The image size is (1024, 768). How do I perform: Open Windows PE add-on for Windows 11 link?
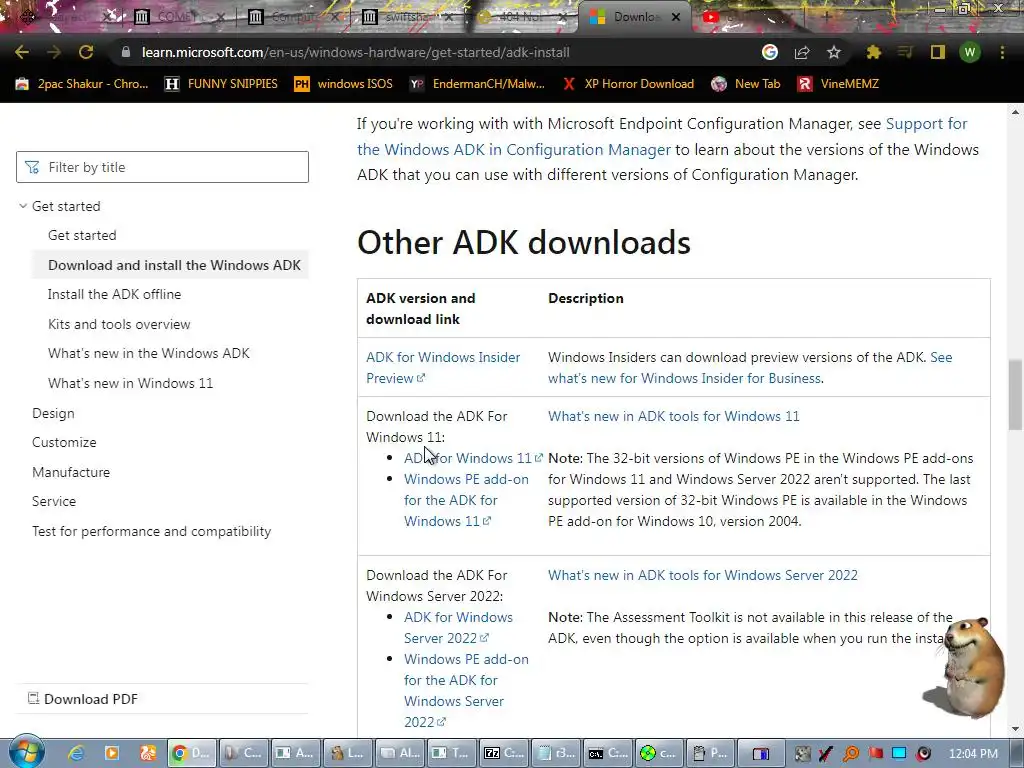[466, 500]
